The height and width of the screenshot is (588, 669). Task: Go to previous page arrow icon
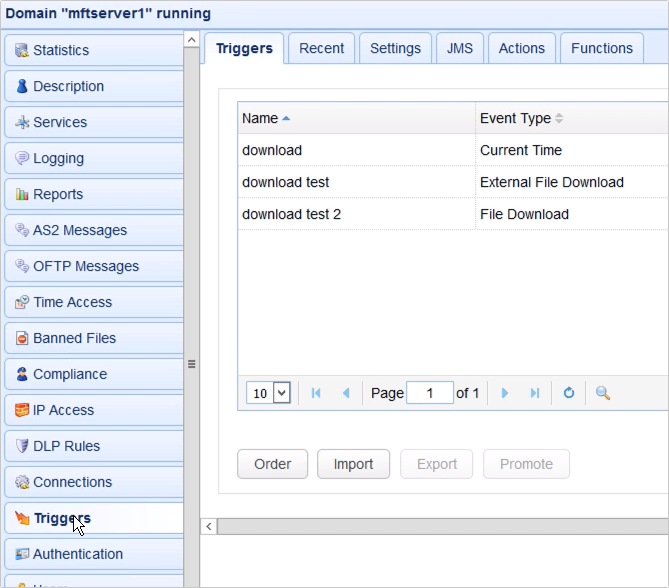[x=346, y=393]
